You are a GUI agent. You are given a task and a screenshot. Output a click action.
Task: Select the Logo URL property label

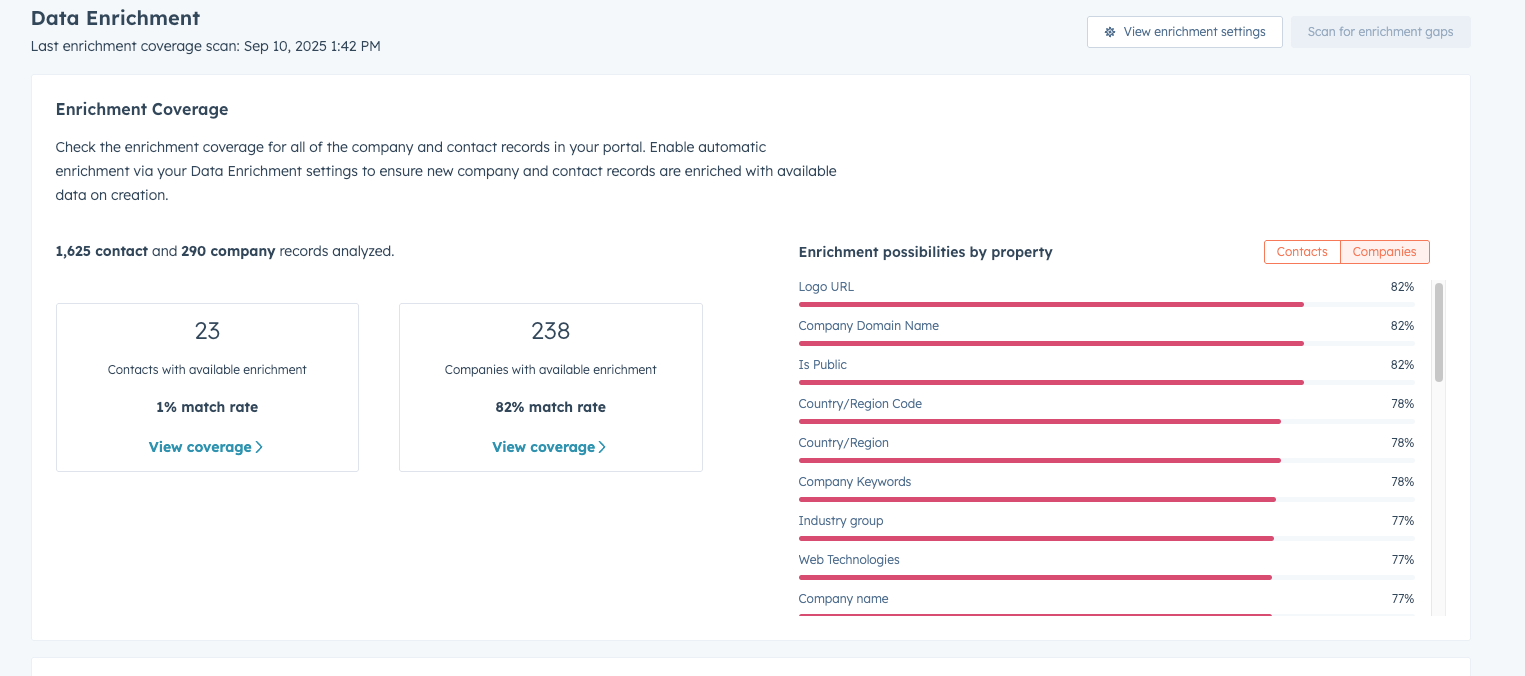[x=826, y=287]
